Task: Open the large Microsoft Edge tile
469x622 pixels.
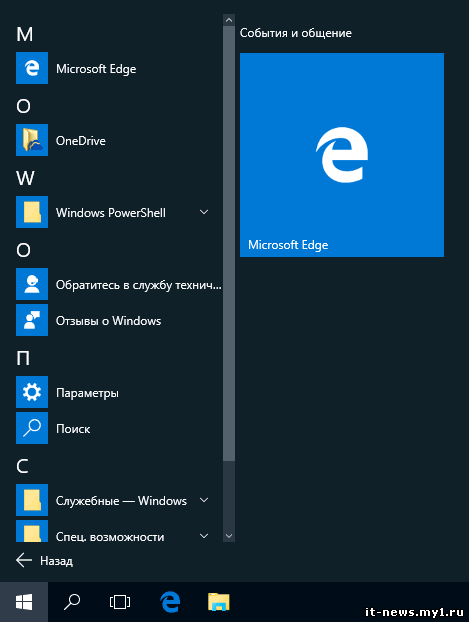Action: [342, 155]
